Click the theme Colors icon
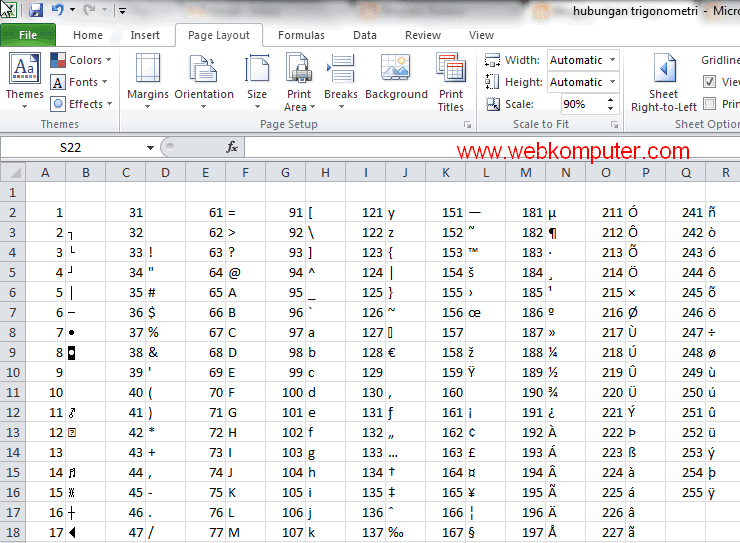 (58, 60)
